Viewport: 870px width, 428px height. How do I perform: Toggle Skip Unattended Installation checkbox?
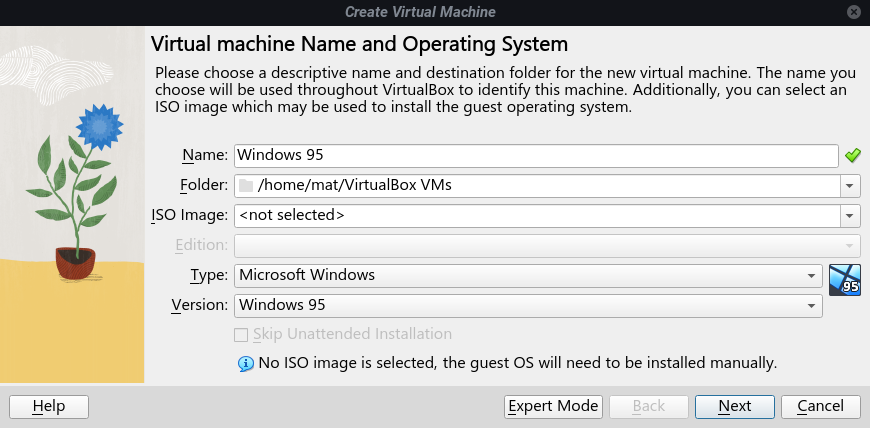point(241,334)
